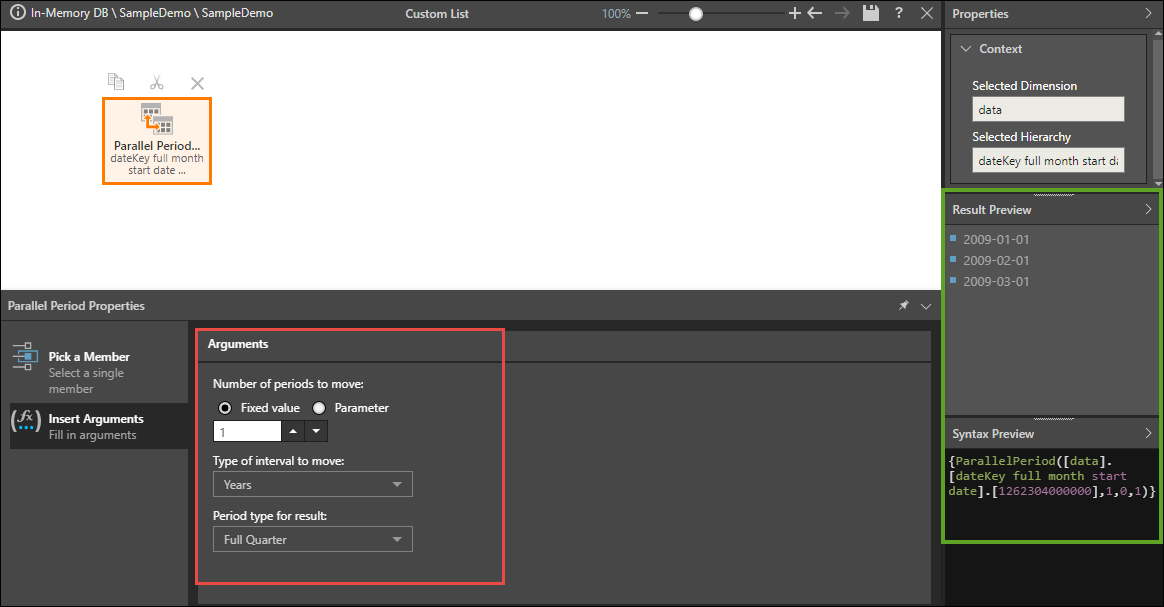This screenshot has height=607, width=1164.
Task: Cut the node with scissors icon
Action: pos(157,82)
